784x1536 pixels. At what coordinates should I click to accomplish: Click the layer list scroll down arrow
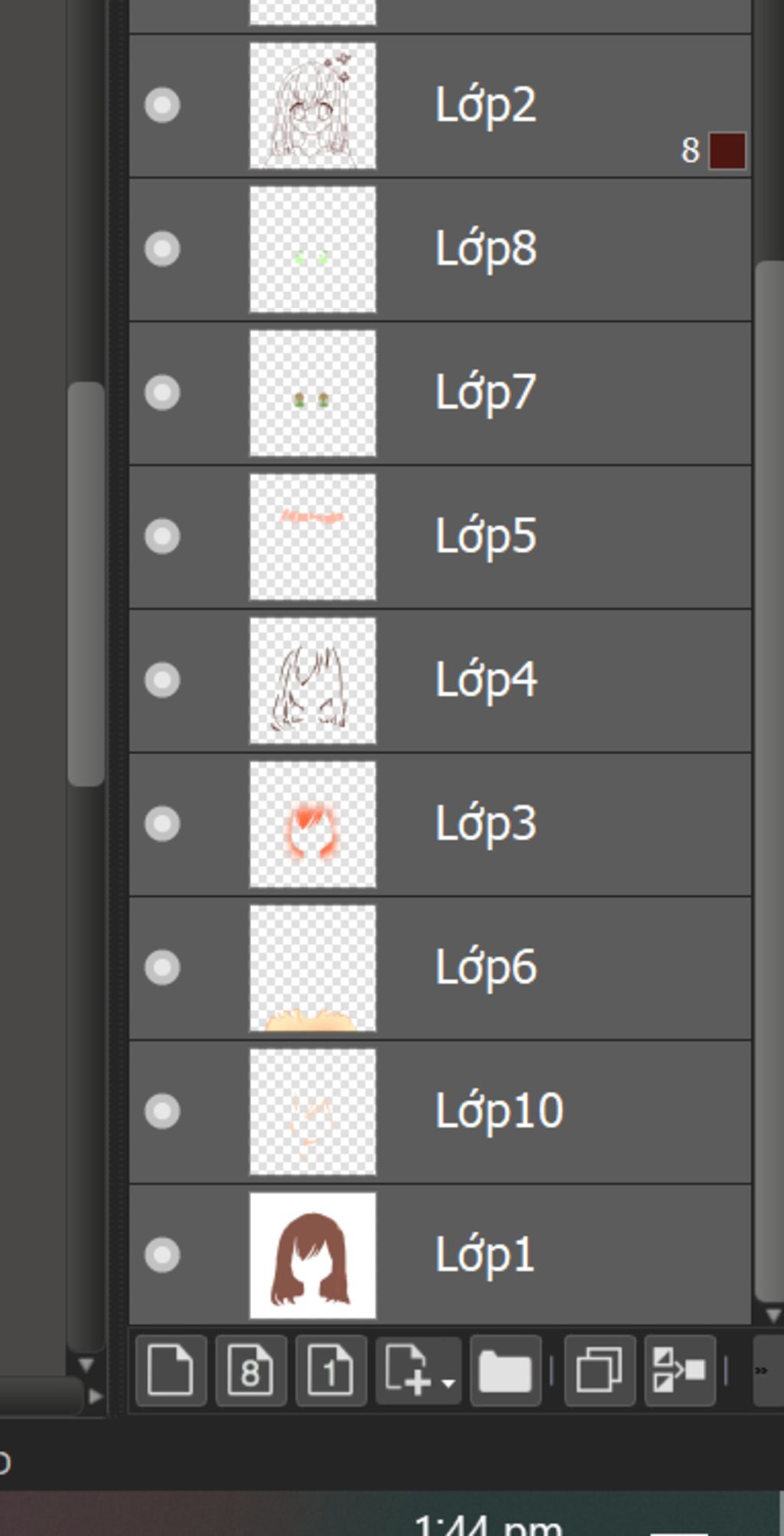pyautogui.click(x=773, y=1315)
